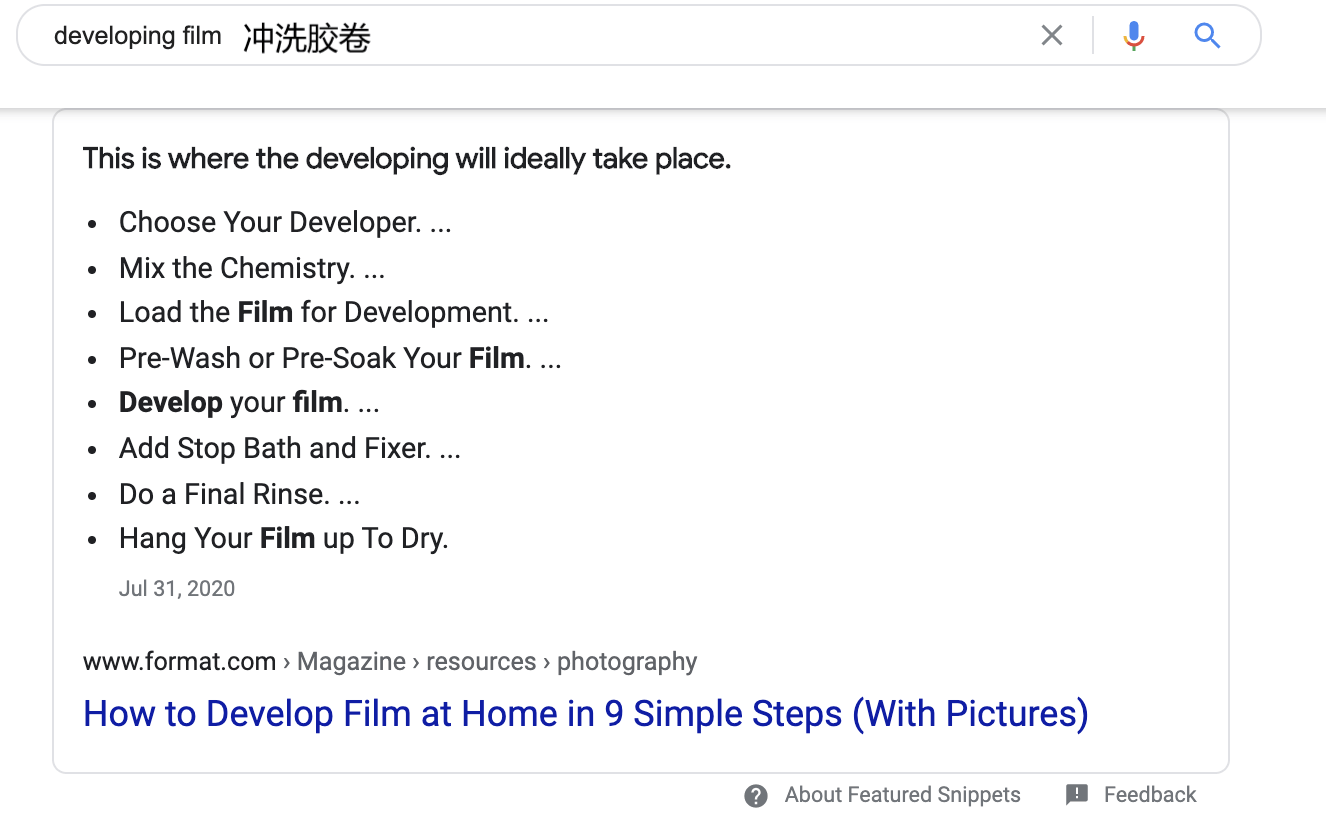Click the www.format.com breadcrumb URL
The width and height of the screenshot is (1326, 838).
point(179,662)
